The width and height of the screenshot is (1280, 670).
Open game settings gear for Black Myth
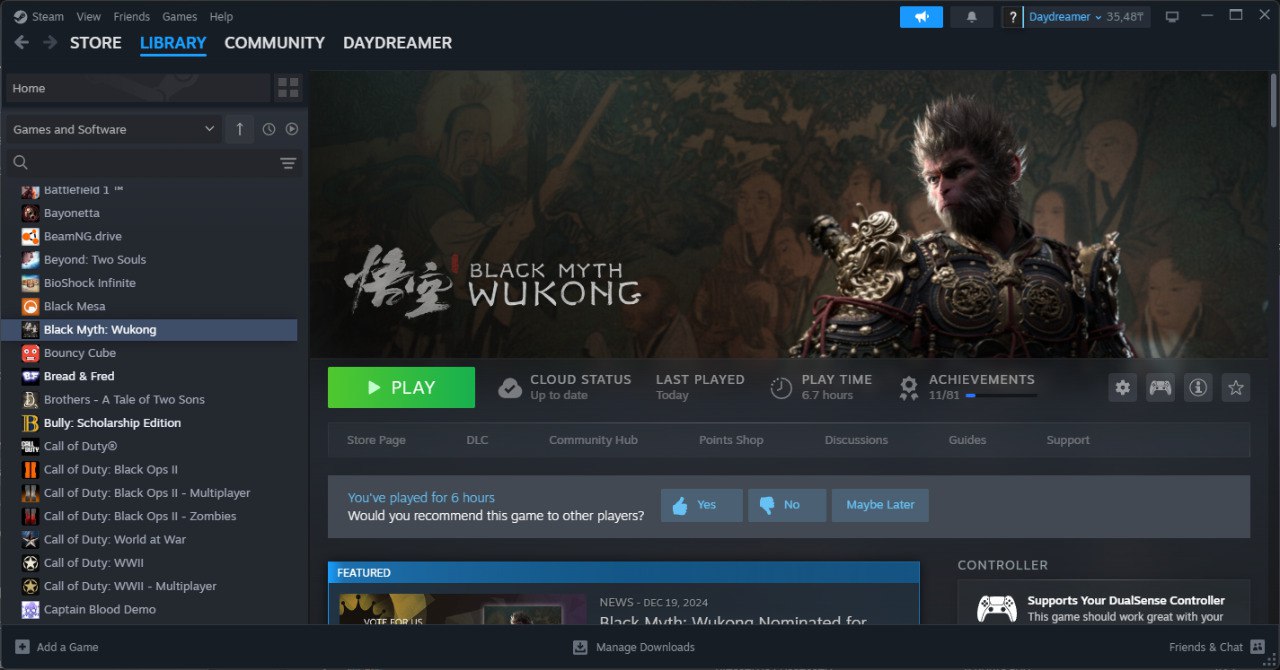click(x=1123, y=388)
